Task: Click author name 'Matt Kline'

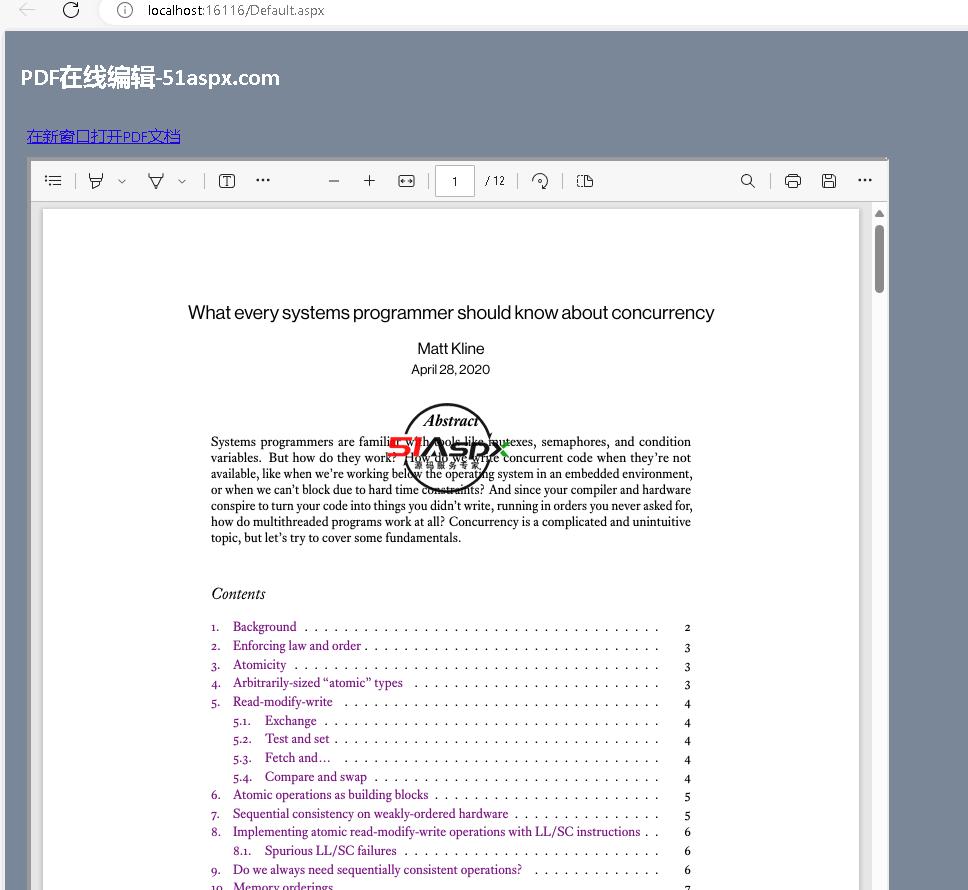Action: pyautogui.click(x=451, y=349)
